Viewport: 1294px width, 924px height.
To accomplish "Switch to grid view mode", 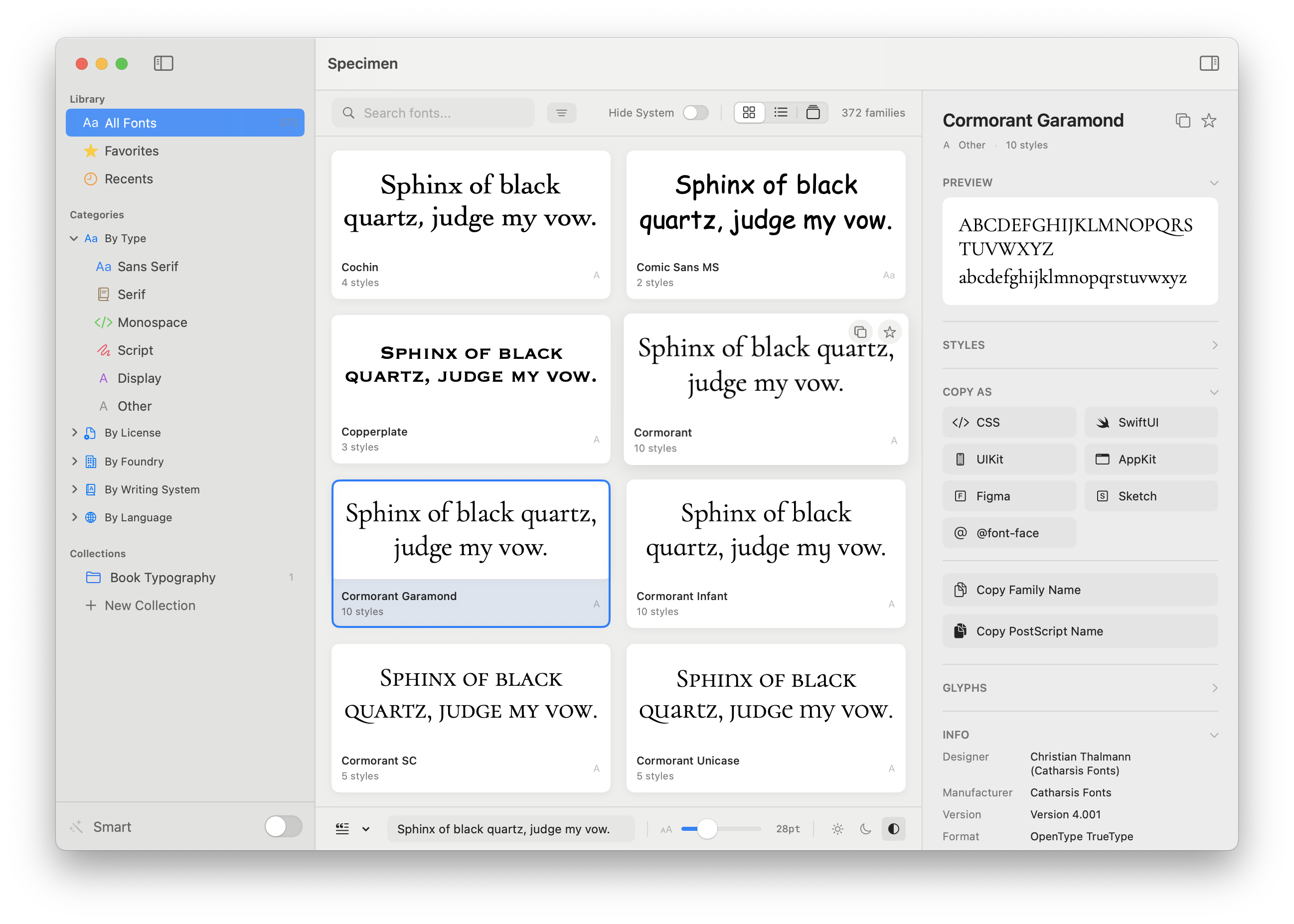I will (749, 112).
